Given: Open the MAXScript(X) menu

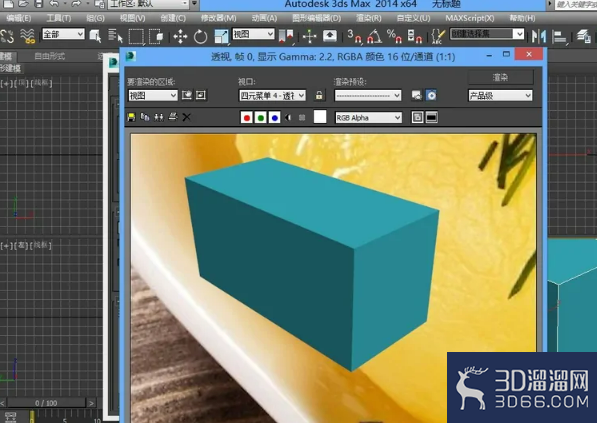Looking at the screenshot, I should 470,18.
